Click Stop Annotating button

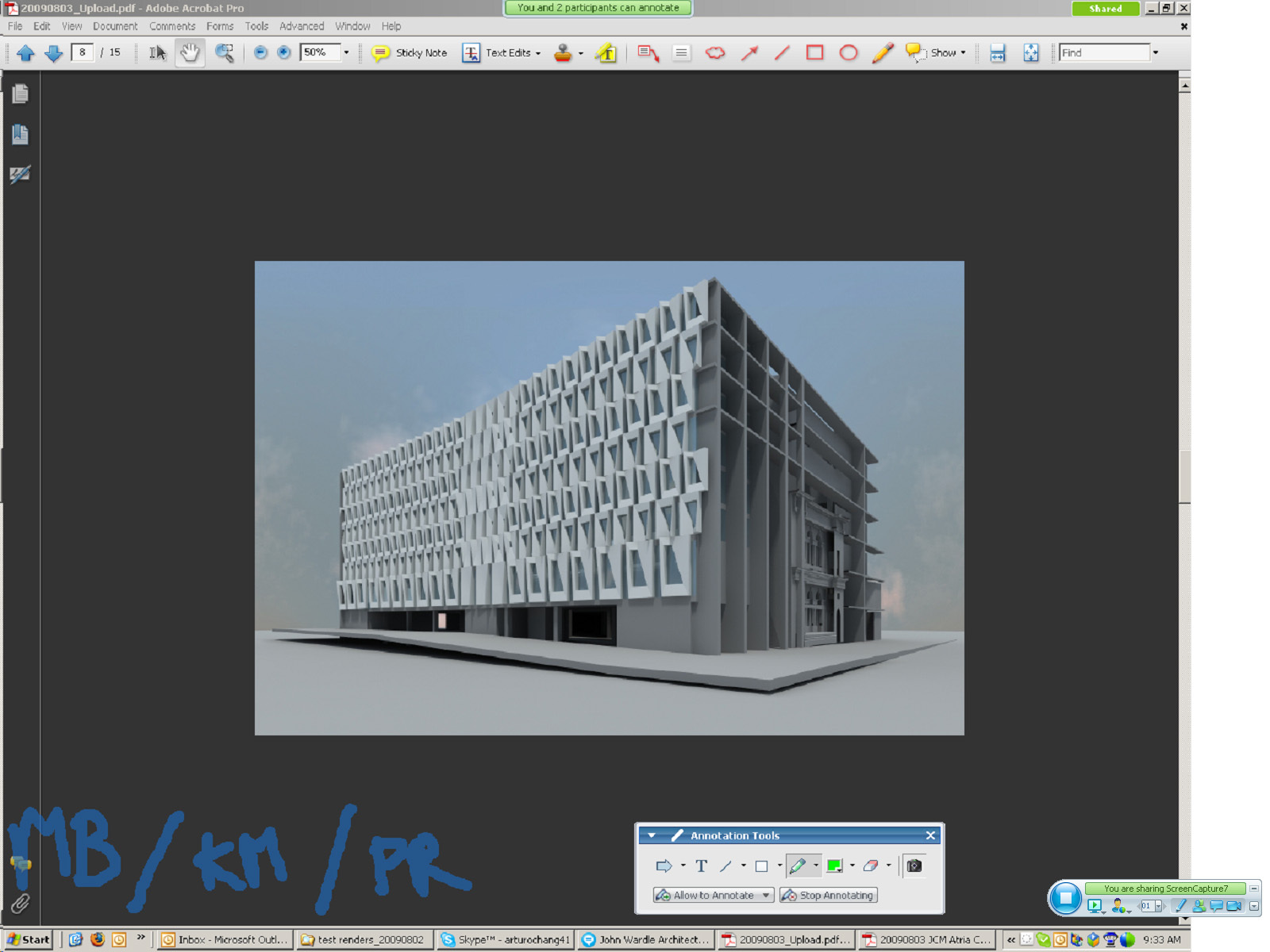coord(828,896)
